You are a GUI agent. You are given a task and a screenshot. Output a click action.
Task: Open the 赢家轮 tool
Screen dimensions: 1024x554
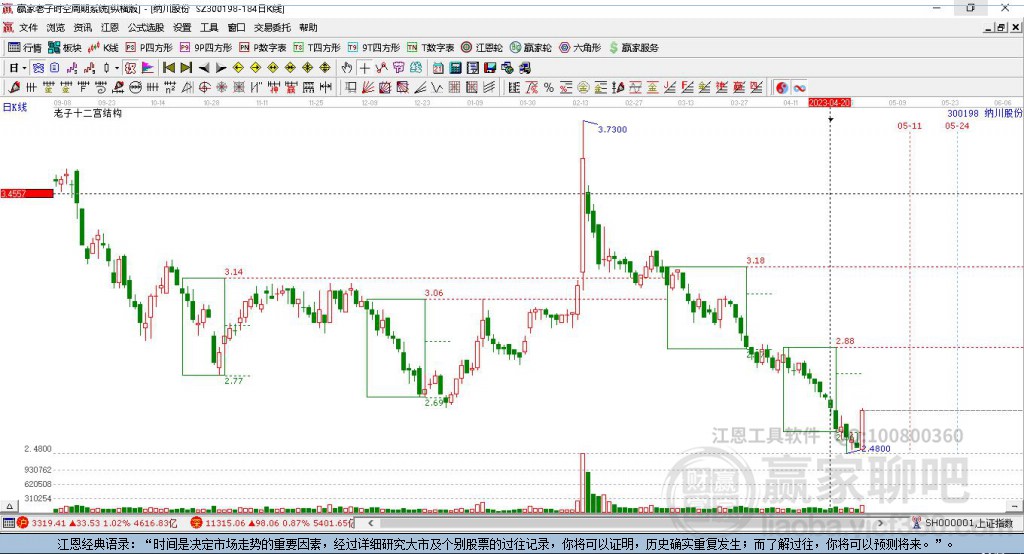531,48
